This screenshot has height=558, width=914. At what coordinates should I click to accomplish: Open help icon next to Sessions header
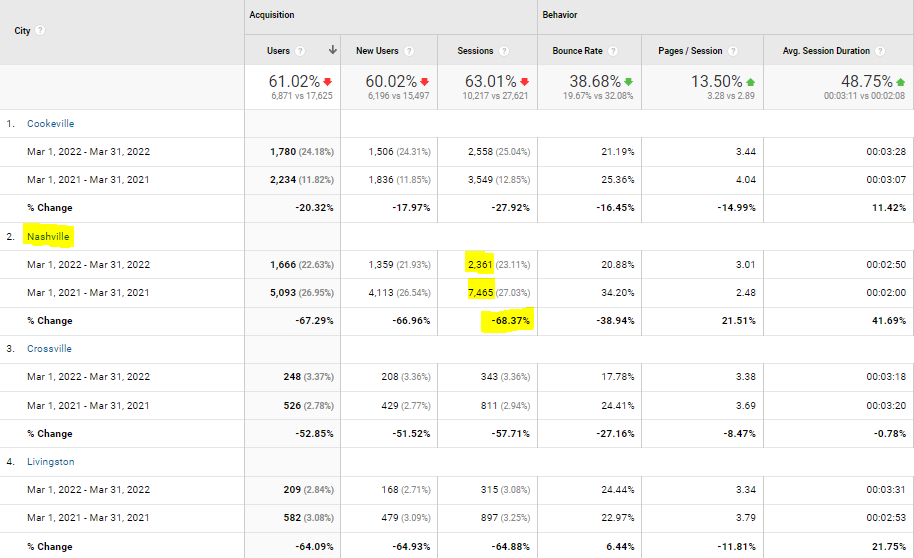(504, 51)
